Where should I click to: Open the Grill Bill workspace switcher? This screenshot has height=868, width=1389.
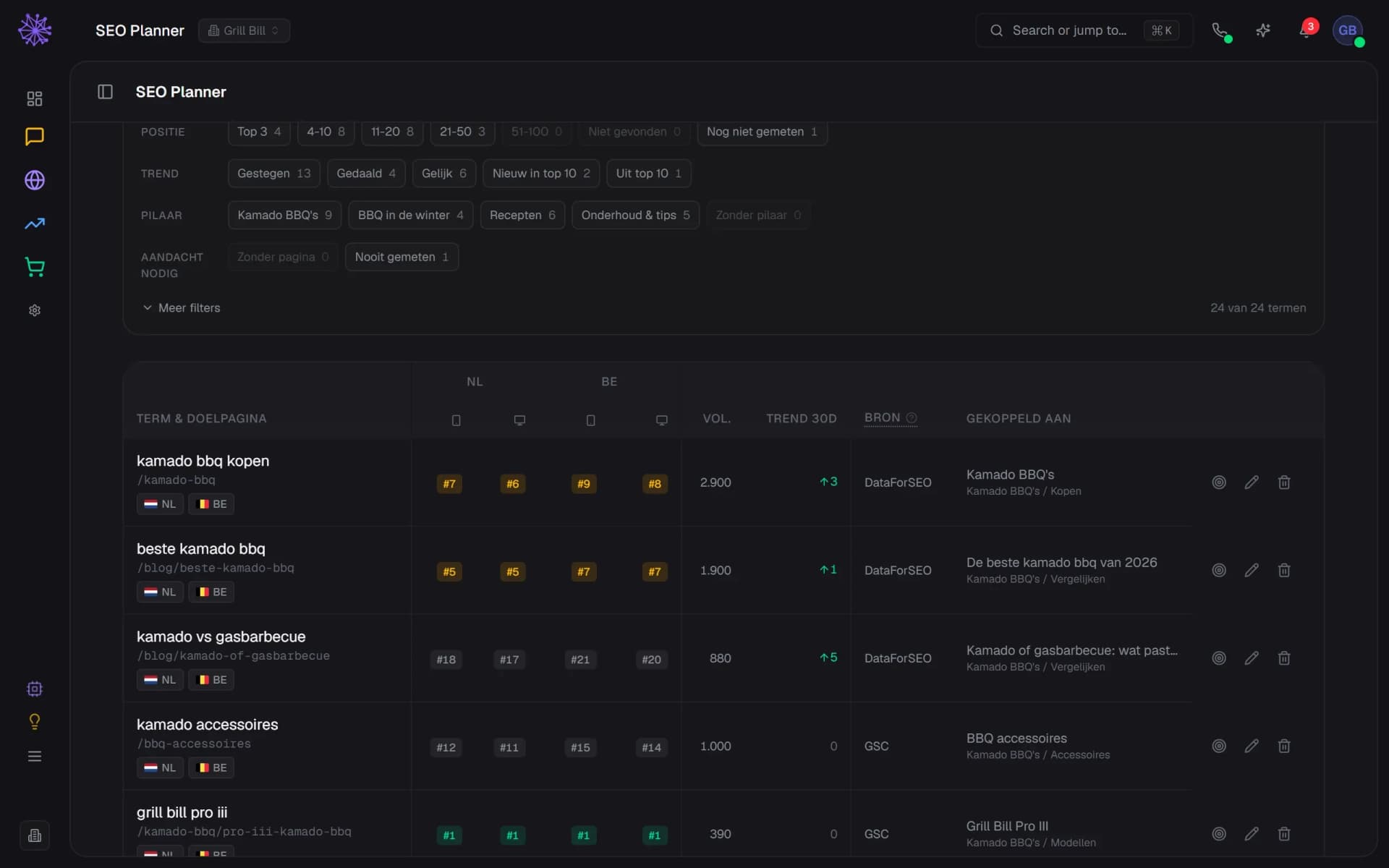(244, 30)
